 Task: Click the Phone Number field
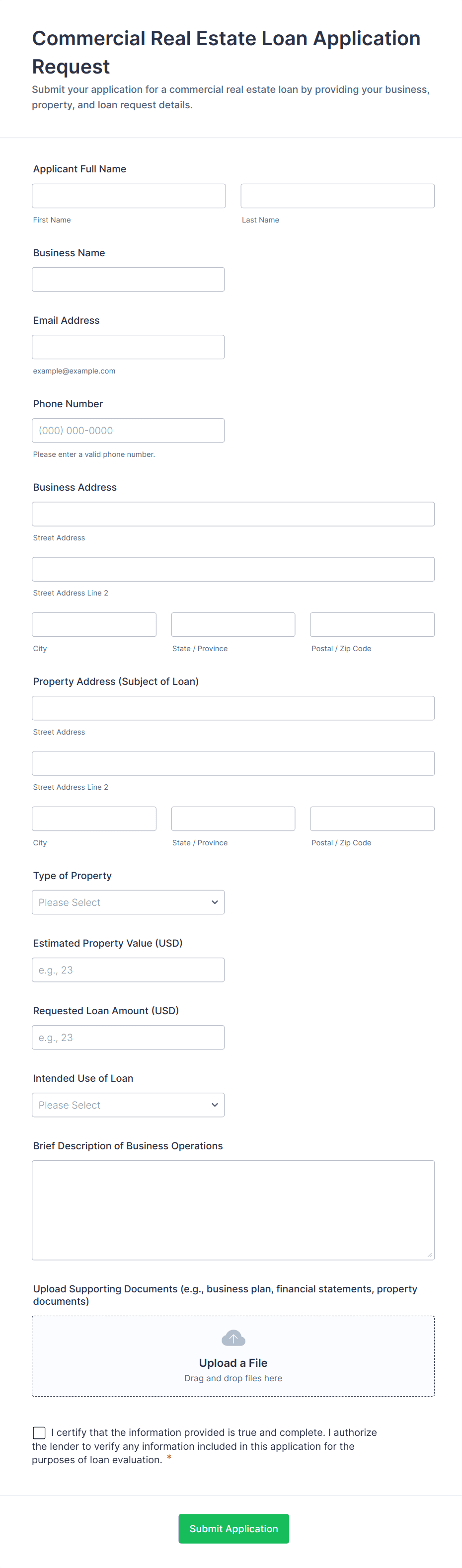click(x=128, y=430)
